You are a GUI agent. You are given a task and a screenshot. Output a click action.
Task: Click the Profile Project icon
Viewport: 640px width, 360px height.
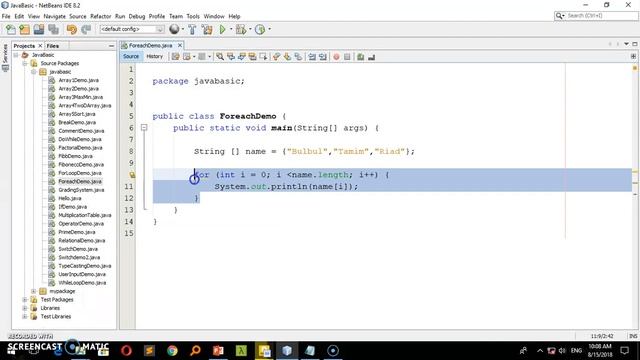(x=260, y=29)
